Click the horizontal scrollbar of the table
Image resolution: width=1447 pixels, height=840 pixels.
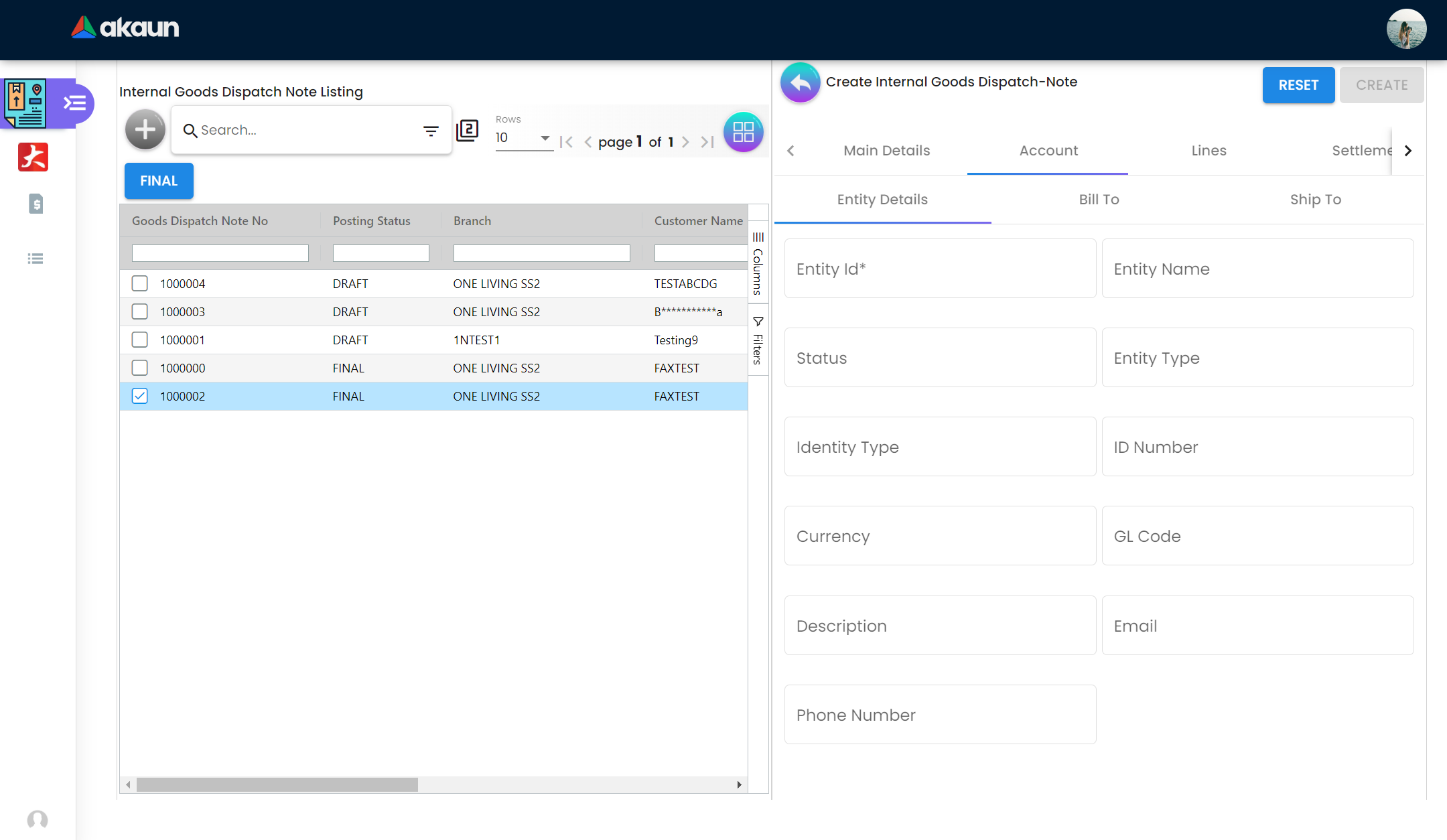(x=277, y=784)
